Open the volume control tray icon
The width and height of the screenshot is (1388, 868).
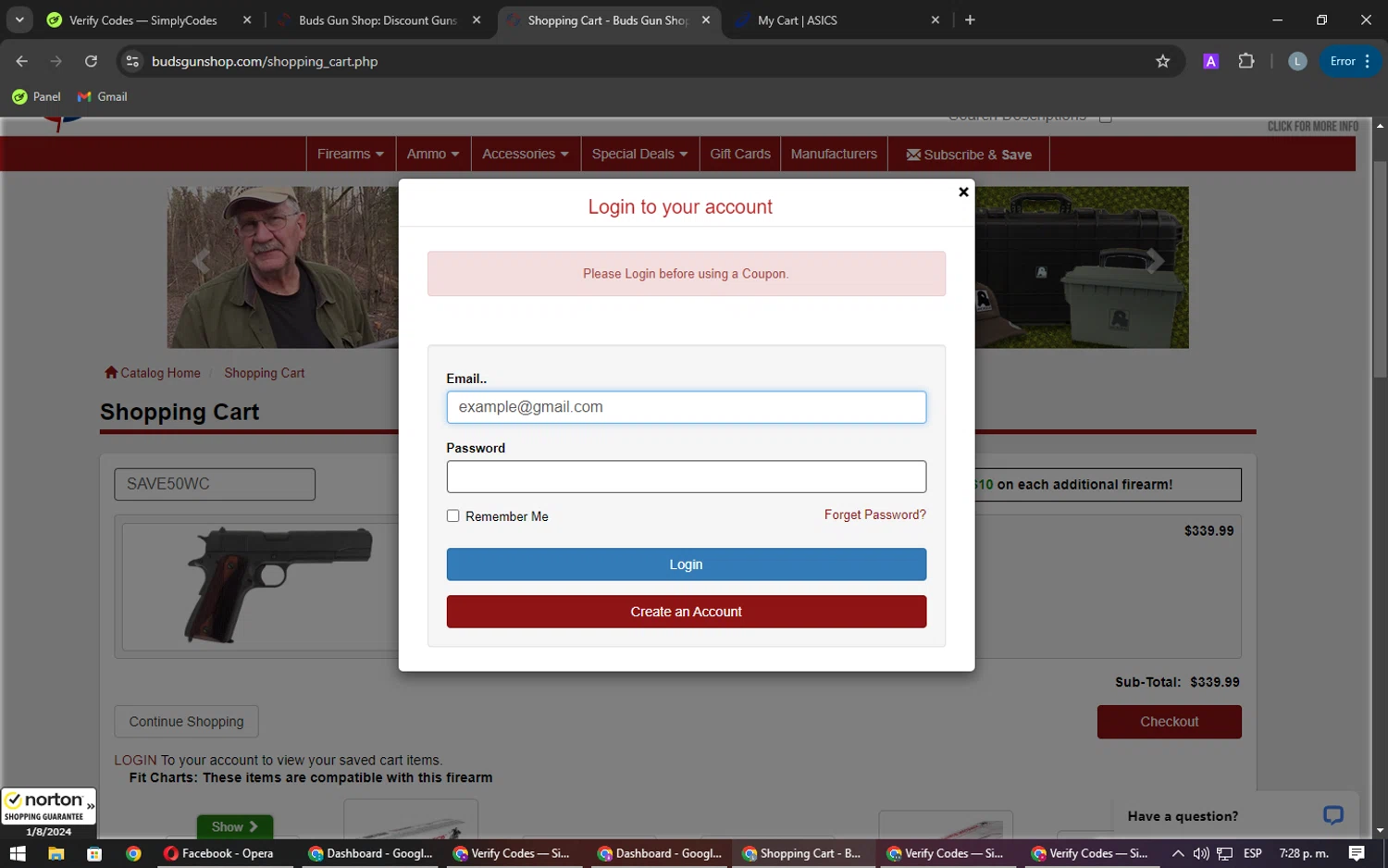pyautogui.click(x=1201, y=853)
